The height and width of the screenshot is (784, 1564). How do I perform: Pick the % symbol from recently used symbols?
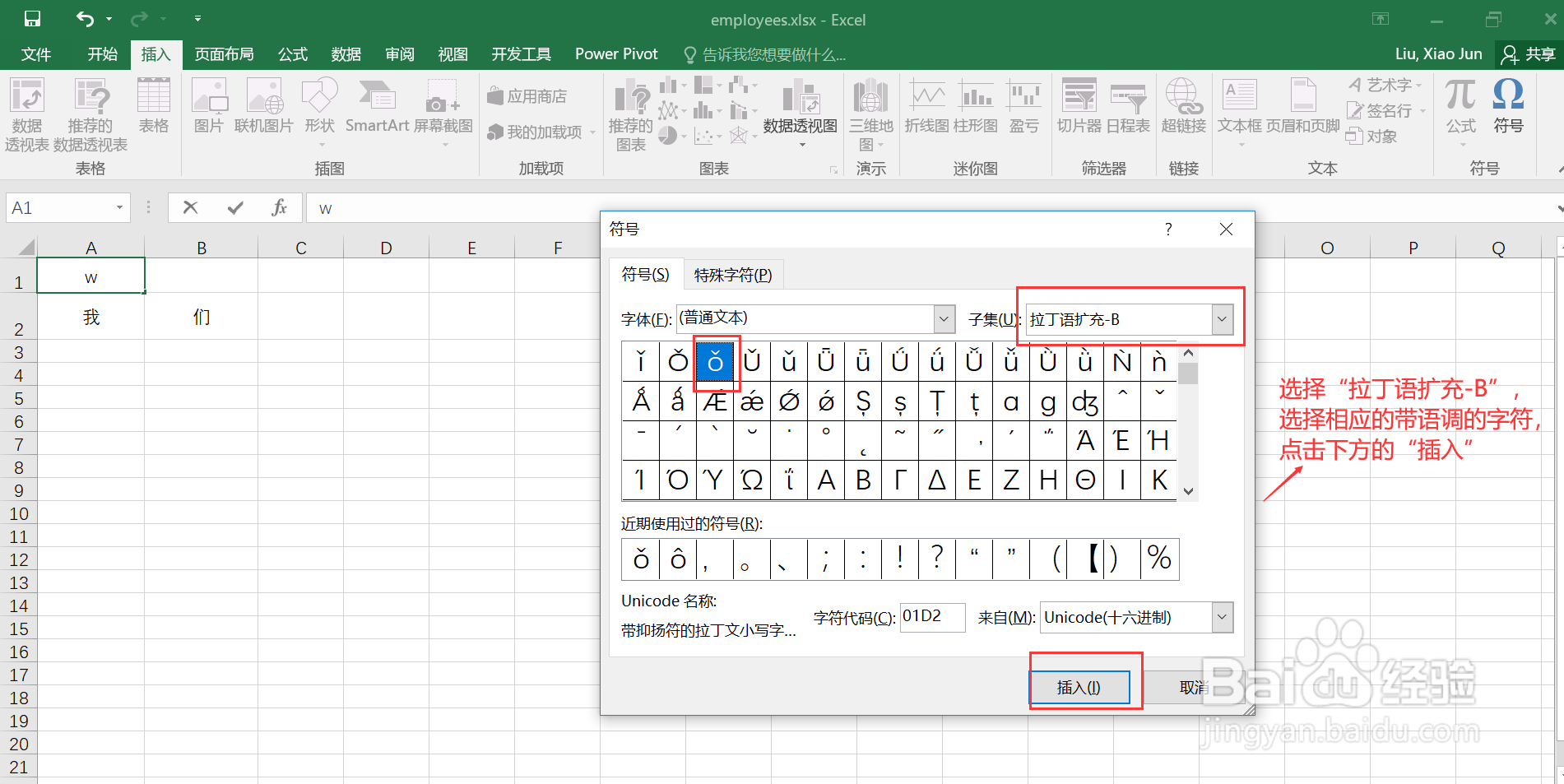point(1159,559)
